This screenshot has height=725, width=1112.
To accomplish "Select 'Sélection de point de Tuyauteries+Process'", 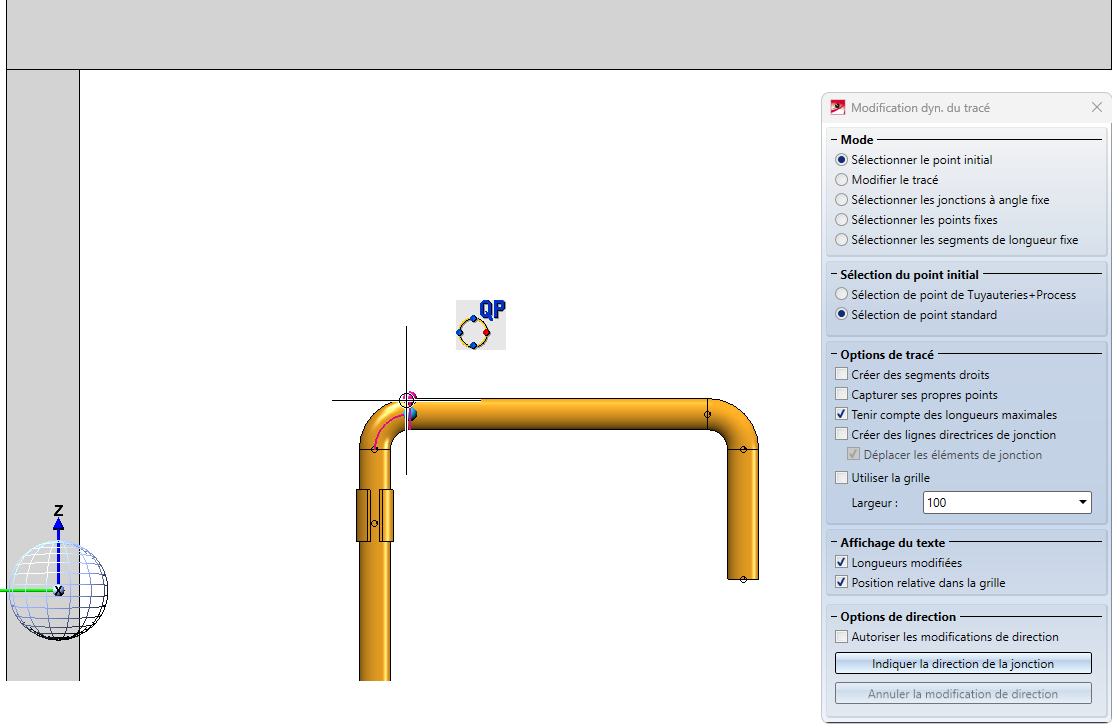I will pyautogui.click(x=842, y=295).
